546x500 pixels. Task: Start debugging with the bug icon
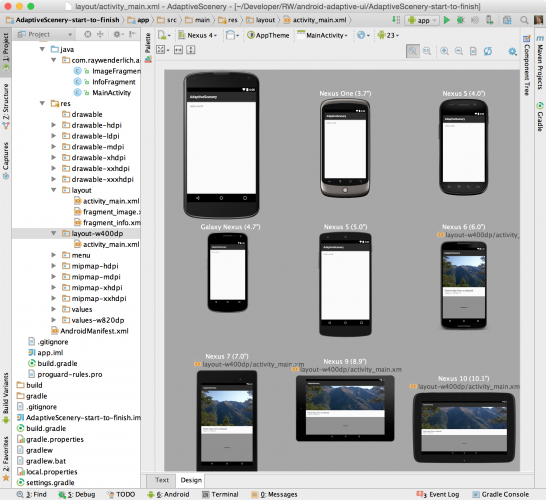pyautogui.click(x=460, y=21)
